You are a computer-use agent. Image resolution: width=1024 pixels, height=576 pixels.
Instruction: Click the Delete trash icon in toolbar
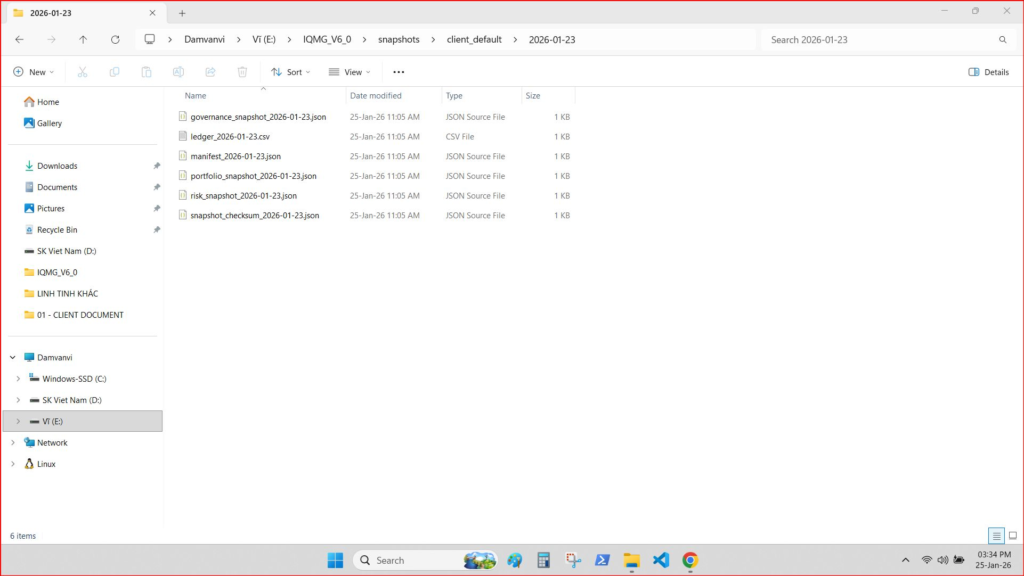[242, 72]
